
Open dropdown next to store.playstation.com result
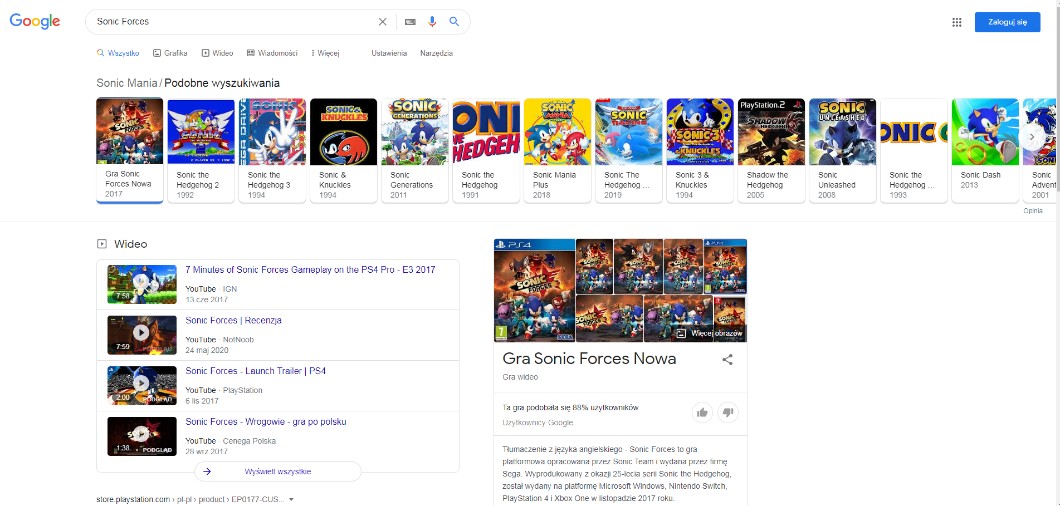(x=291, y=499)
